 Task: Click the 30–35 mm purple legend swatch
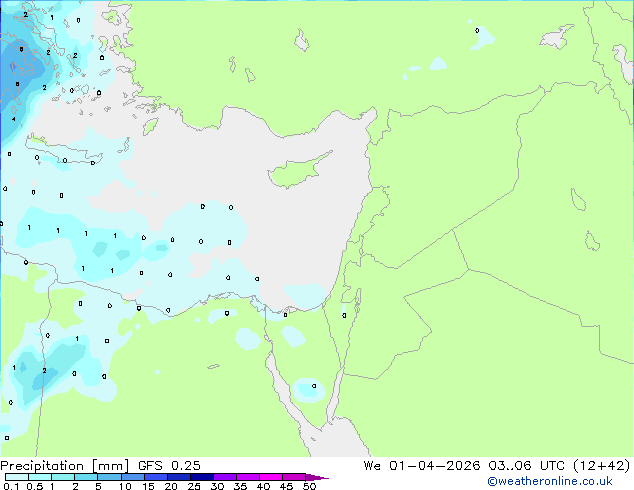coord(225,477)
